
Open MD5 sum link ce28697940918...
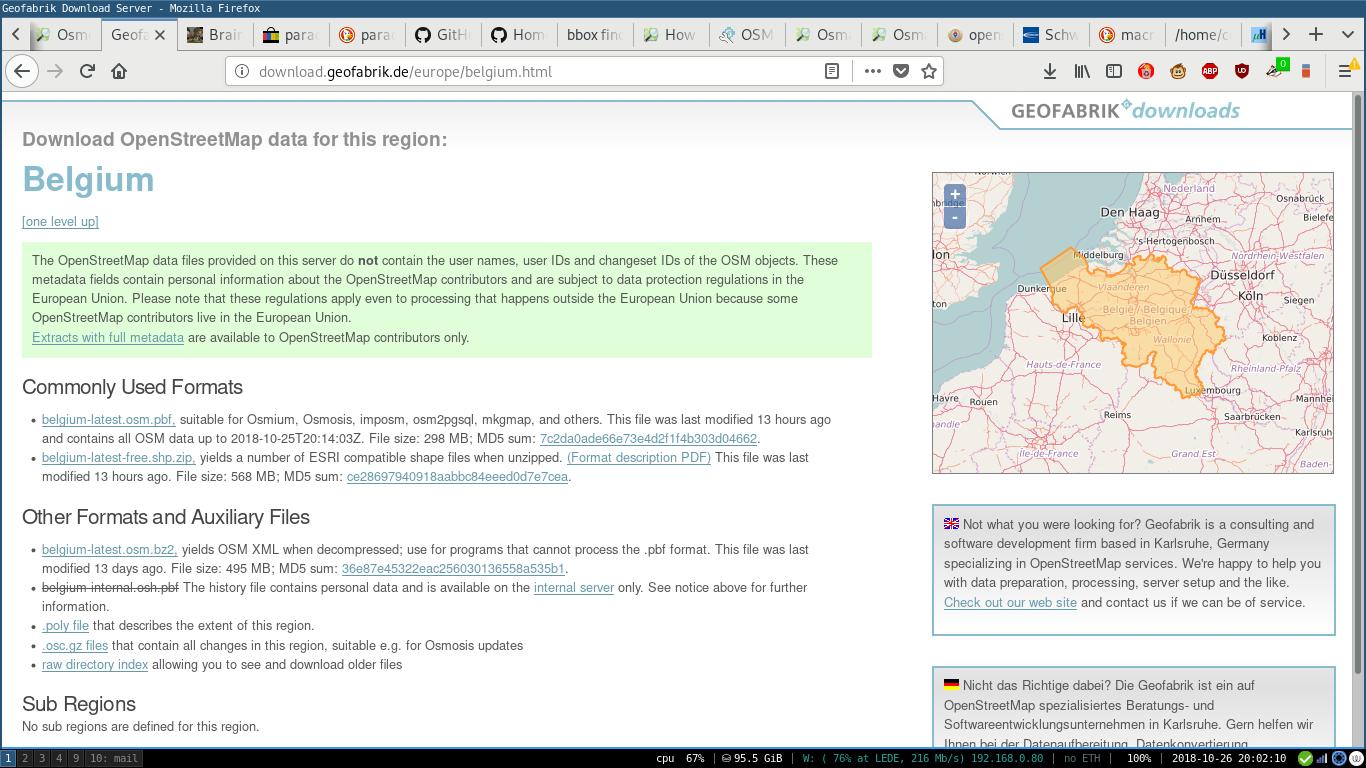(457, 477)
